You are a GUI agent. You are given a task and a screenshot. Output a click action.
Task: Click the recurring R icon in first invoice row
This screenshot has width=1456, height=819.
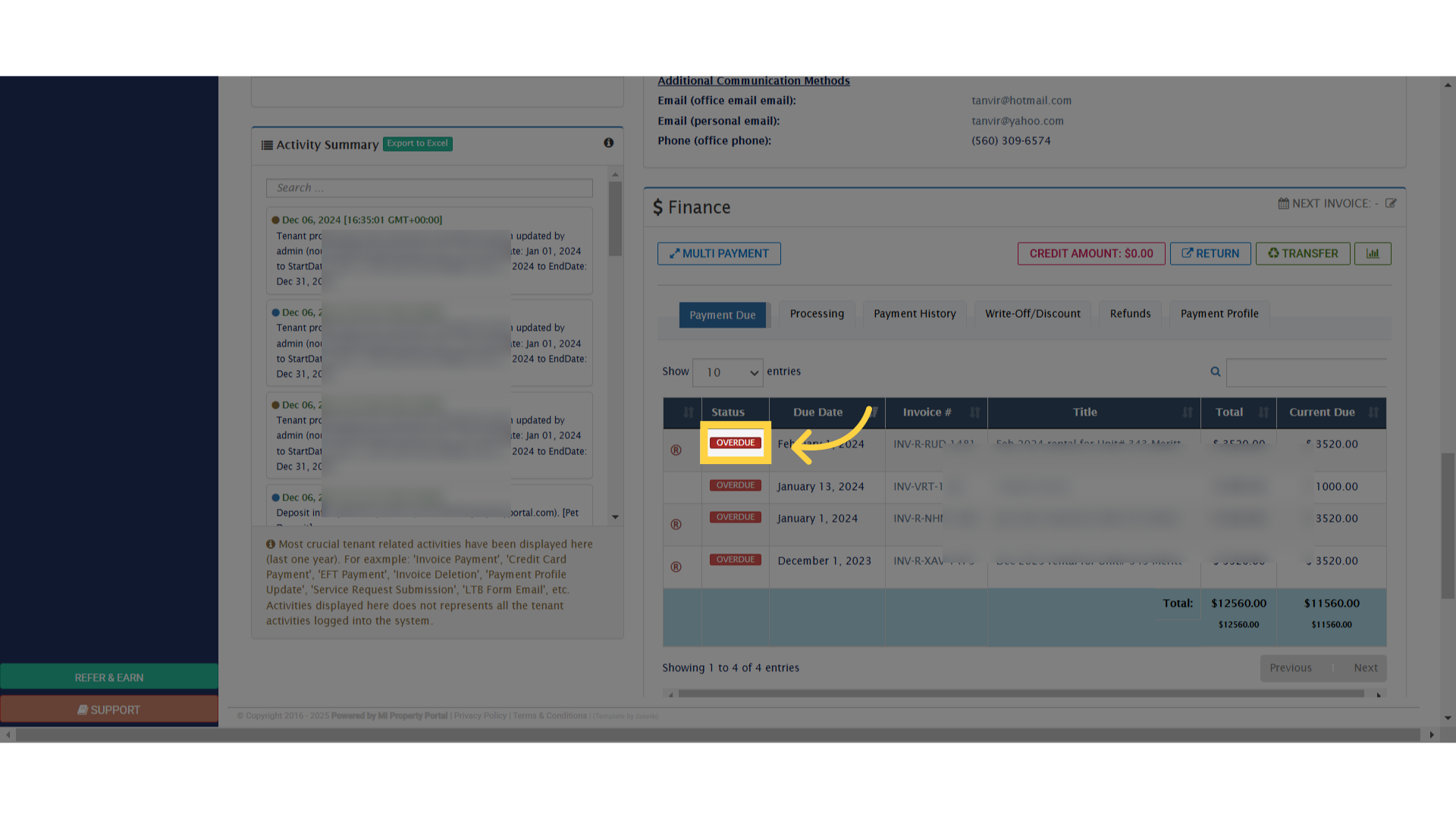[676, 450]
